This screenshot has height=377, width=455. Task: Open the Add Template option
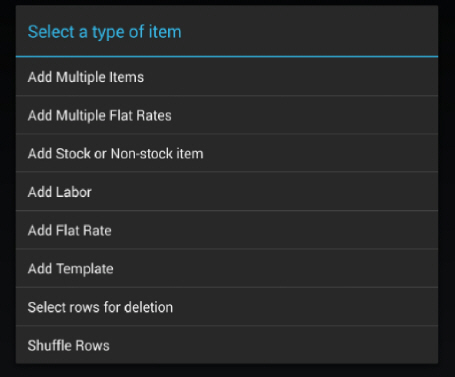(227, 268)
